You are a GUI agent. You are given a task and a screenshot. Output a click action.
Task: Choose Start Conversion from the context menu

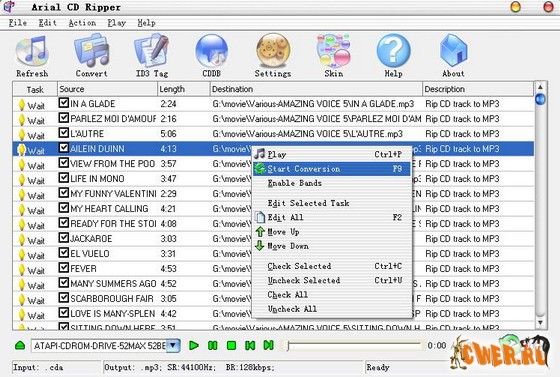coord(331,169)
